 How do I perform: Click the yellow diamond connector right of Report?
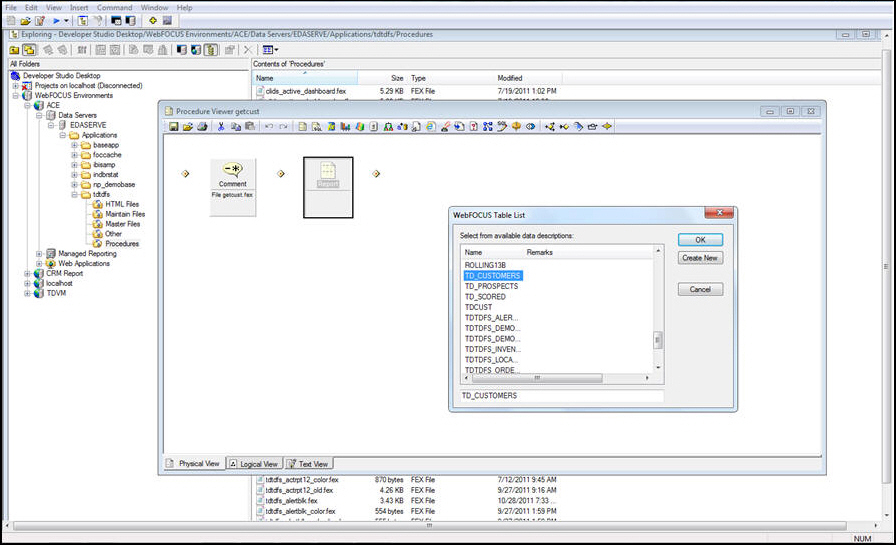click(x=376, y=174)
